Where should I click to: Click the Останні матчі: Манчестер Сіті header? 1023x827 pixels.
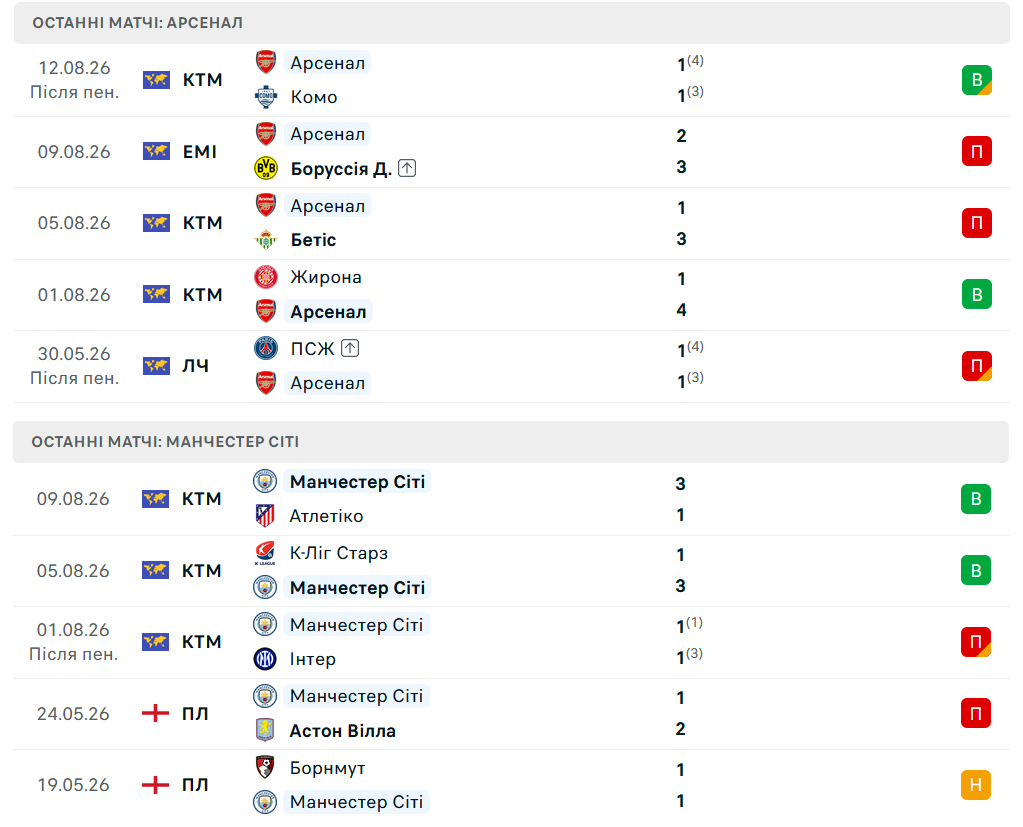click(511, 442)
